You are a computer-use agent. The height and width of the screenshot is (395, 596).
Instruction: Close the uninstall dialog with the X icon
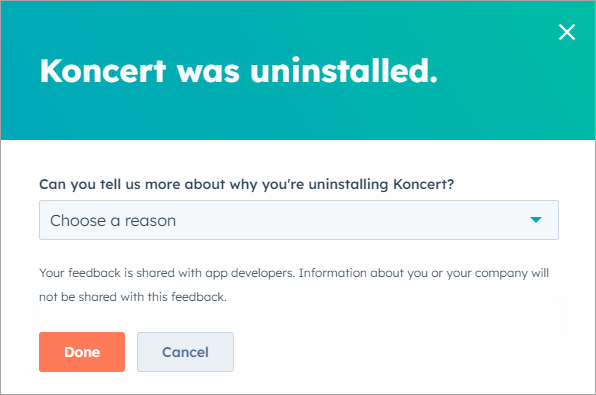[567, 32]
